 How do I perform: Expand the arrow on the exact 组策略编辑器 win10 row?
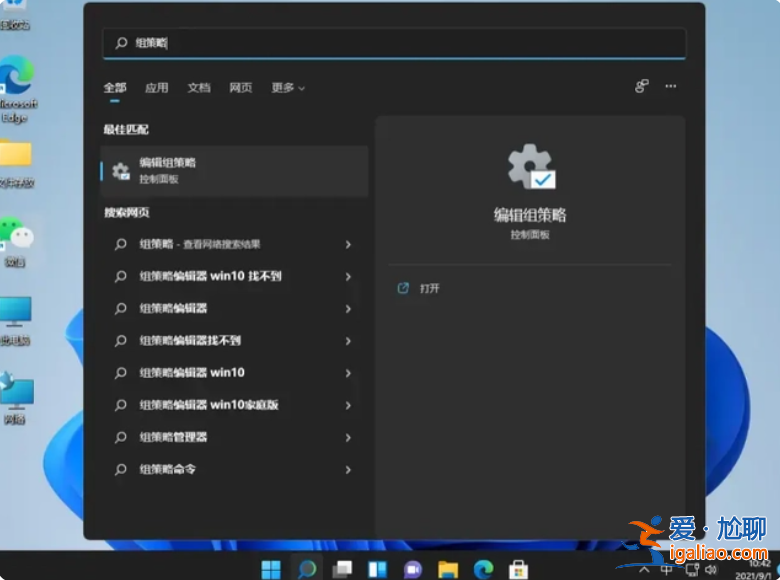(x=348, y=373)
